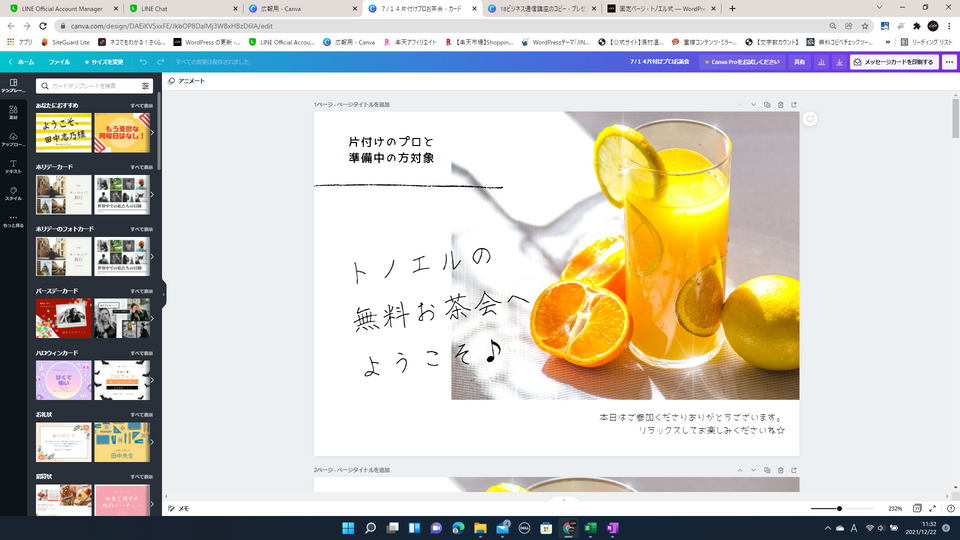Duplicate page 1 with the copy icon
The height and width of the screenshot is (540, 960).
tap(767, 104)
